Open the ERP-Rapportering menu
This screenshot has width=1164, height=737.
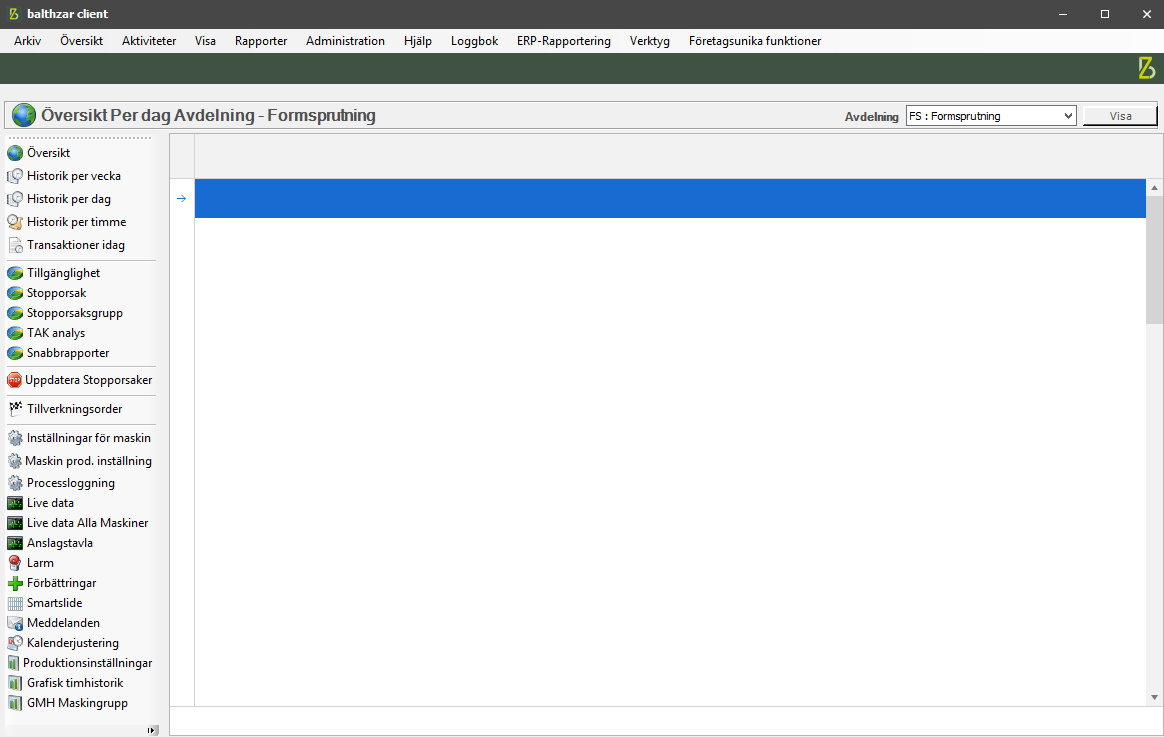564,41
